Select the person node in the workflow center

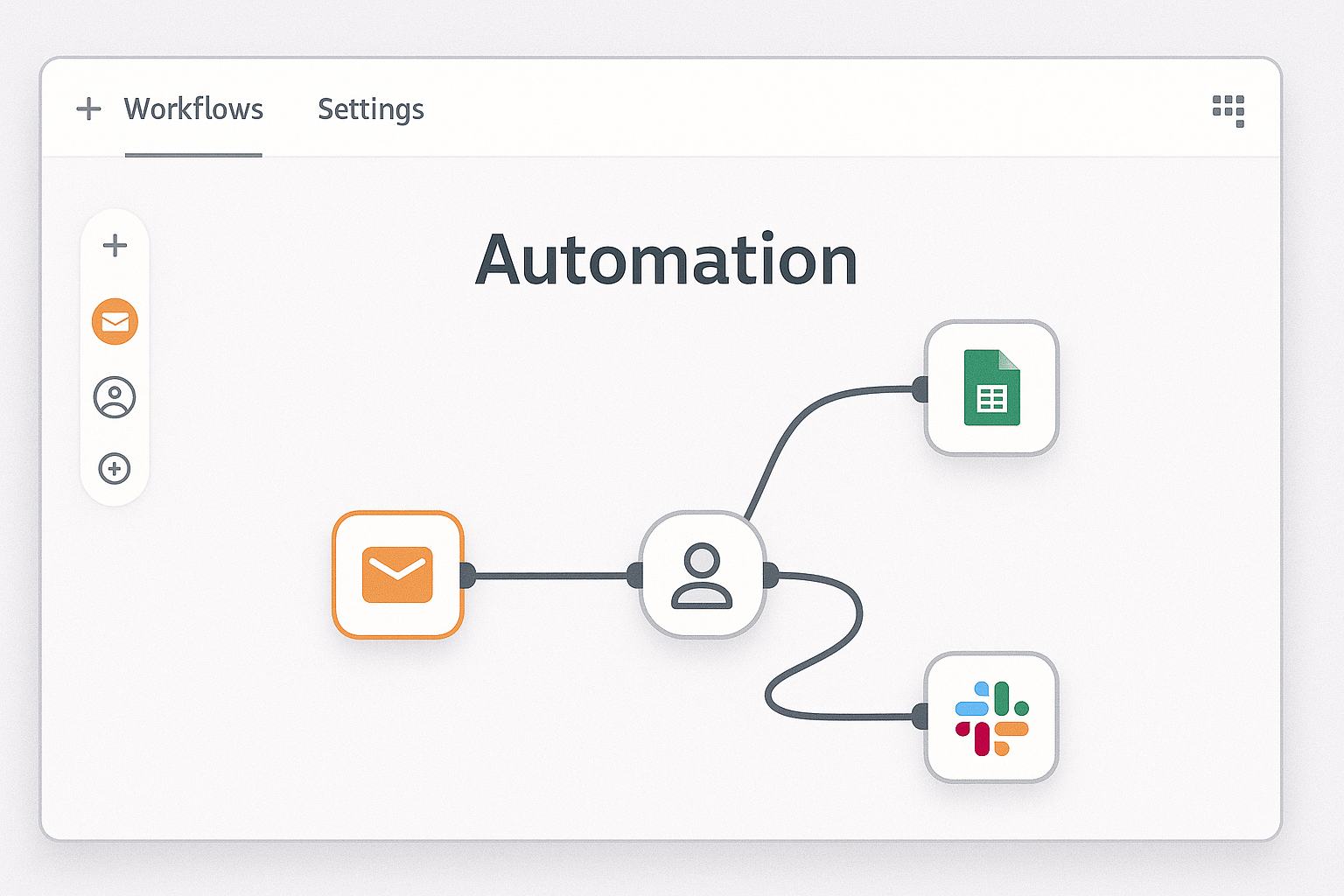[x=703, y=576]
